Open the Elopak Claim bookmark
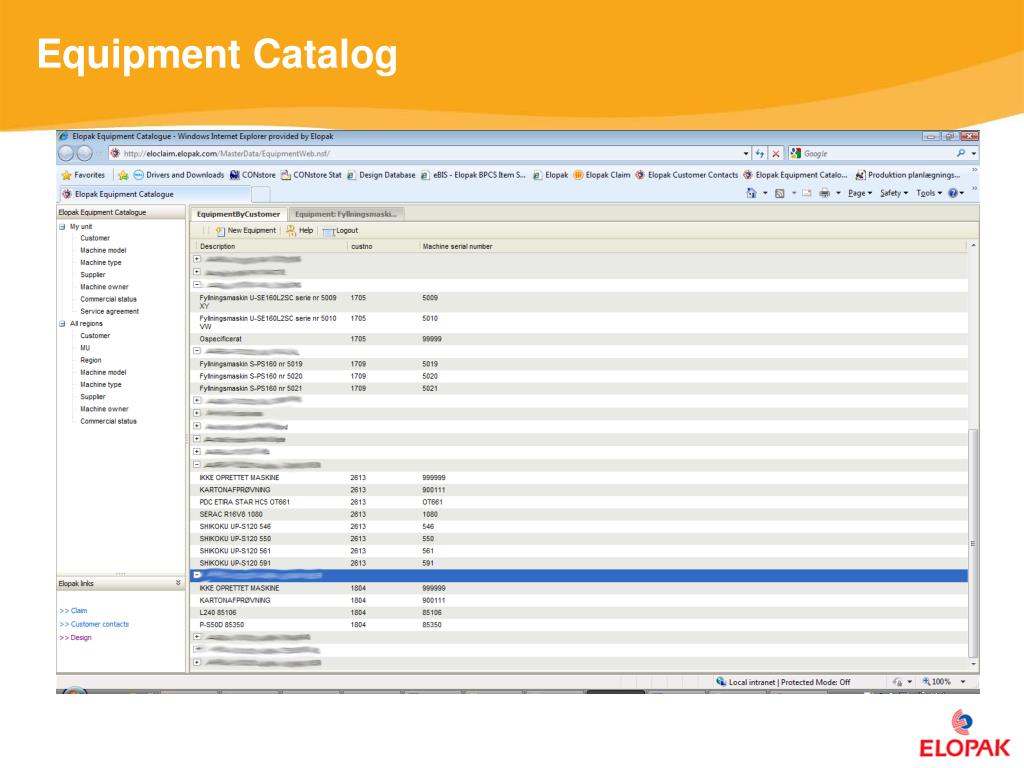Image resolution: width=1024 pixels, height=768 pixels. coord(601,175)
